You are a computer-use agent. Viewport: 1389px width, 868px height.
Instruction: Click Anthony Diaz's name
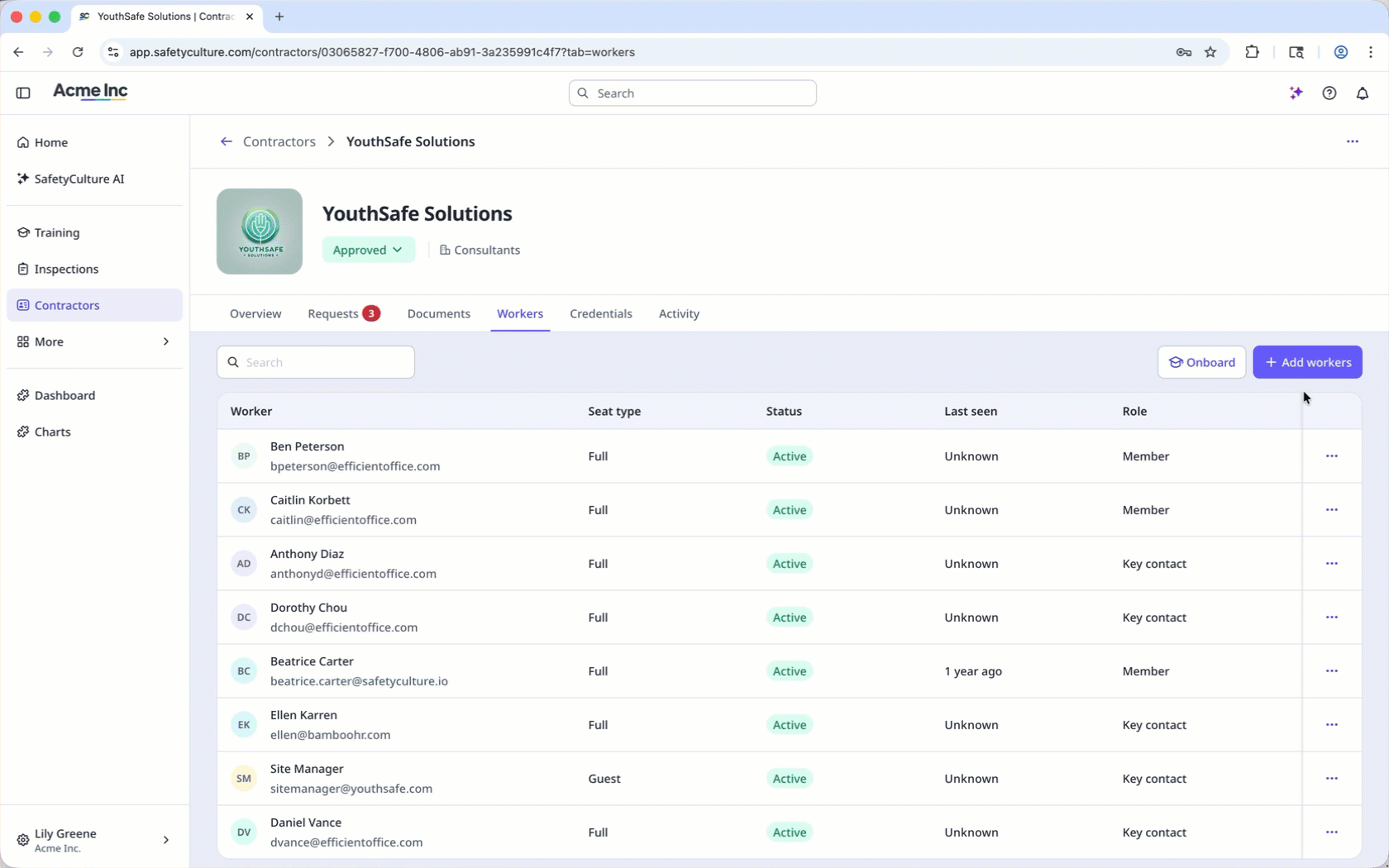click(x=307, y=554)
